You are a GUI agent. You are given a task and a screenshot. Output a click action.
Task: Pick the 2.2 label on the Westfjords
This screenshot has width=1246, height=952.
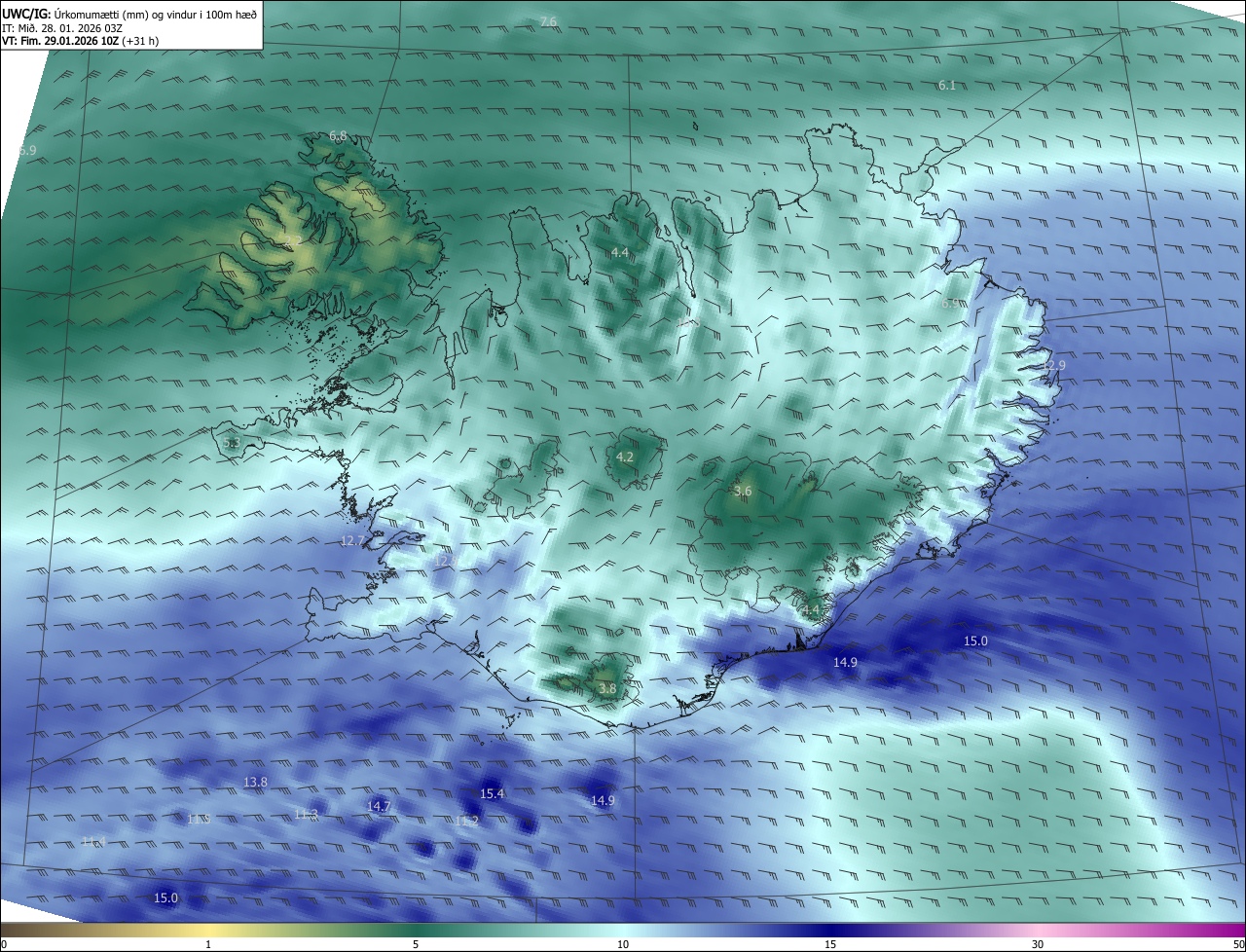tap(292, 240)
